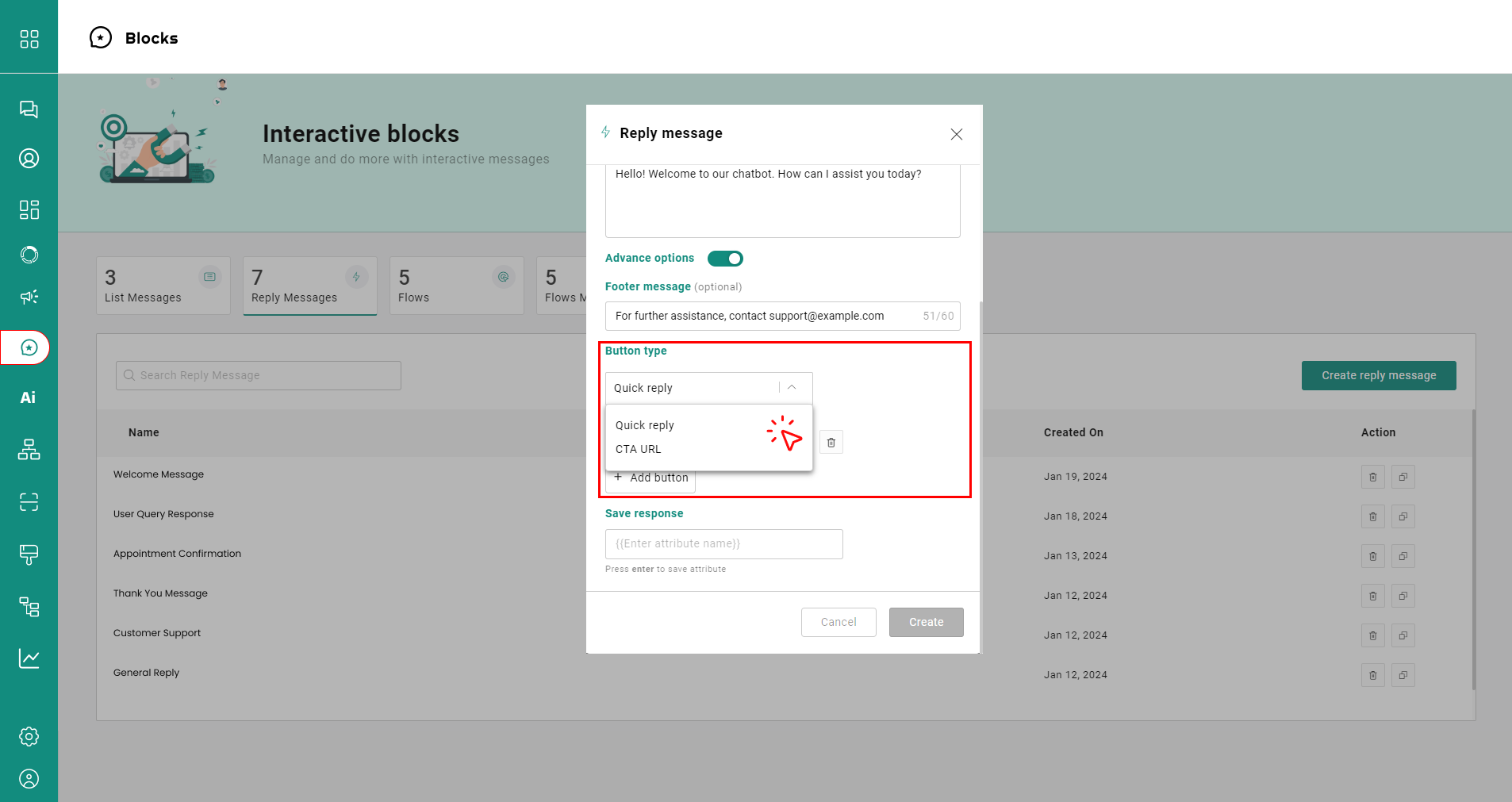Open the contacts profile icon in sidebar

point(29,159)
